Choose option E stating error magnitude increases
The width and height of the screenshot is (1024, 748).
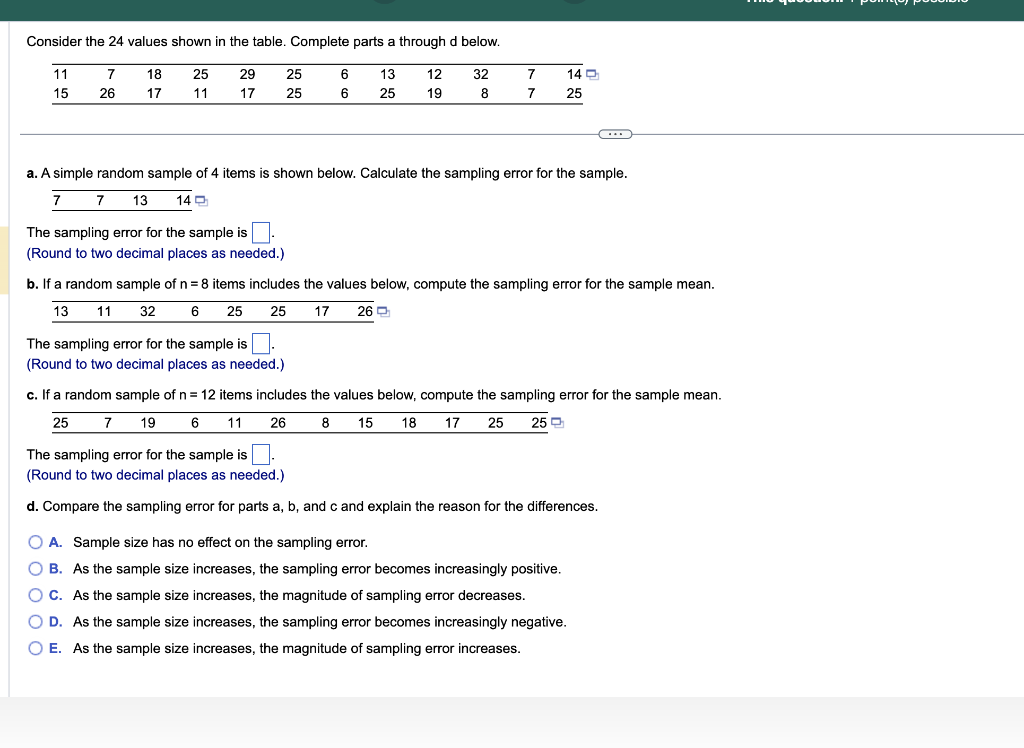click(35, 647)
